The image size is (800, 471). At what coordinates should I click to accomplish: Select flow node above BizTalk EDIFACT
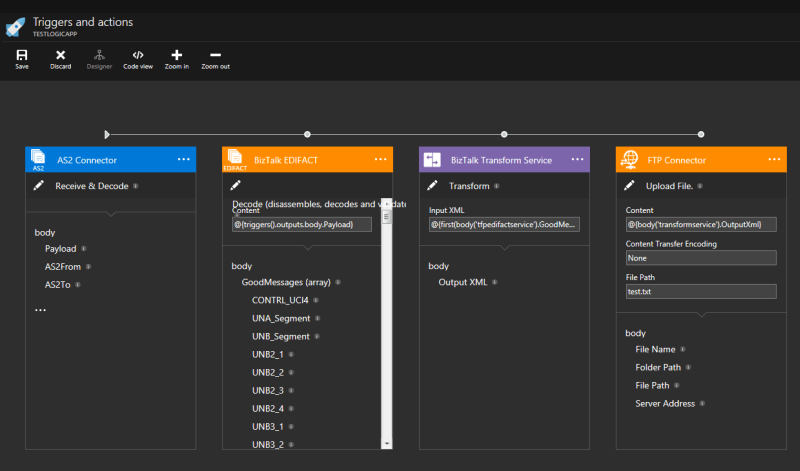pyautogui.click(x=307, y=134)
